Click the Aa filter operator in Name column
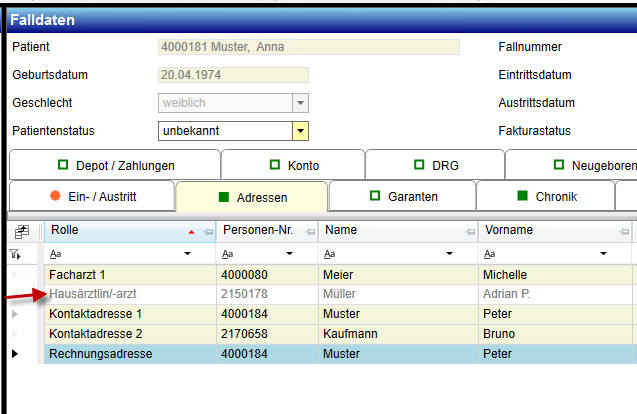Viewport: 637px width, 414px height. click(329, 254)
